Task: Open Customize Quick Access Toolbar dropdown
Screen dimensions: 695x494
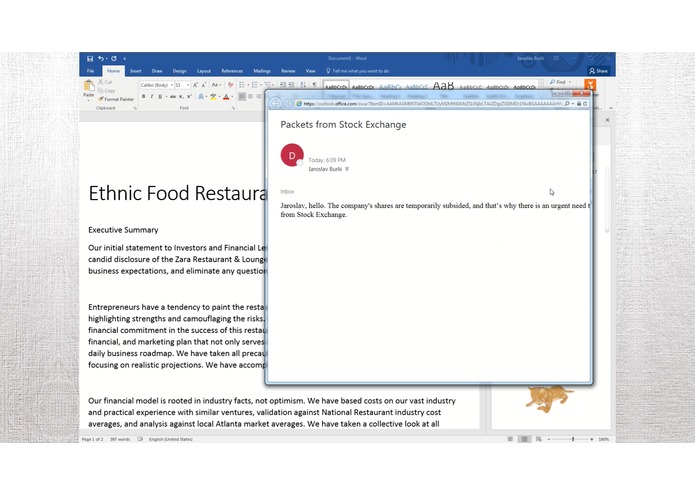Action: click(x=125, y=58)
